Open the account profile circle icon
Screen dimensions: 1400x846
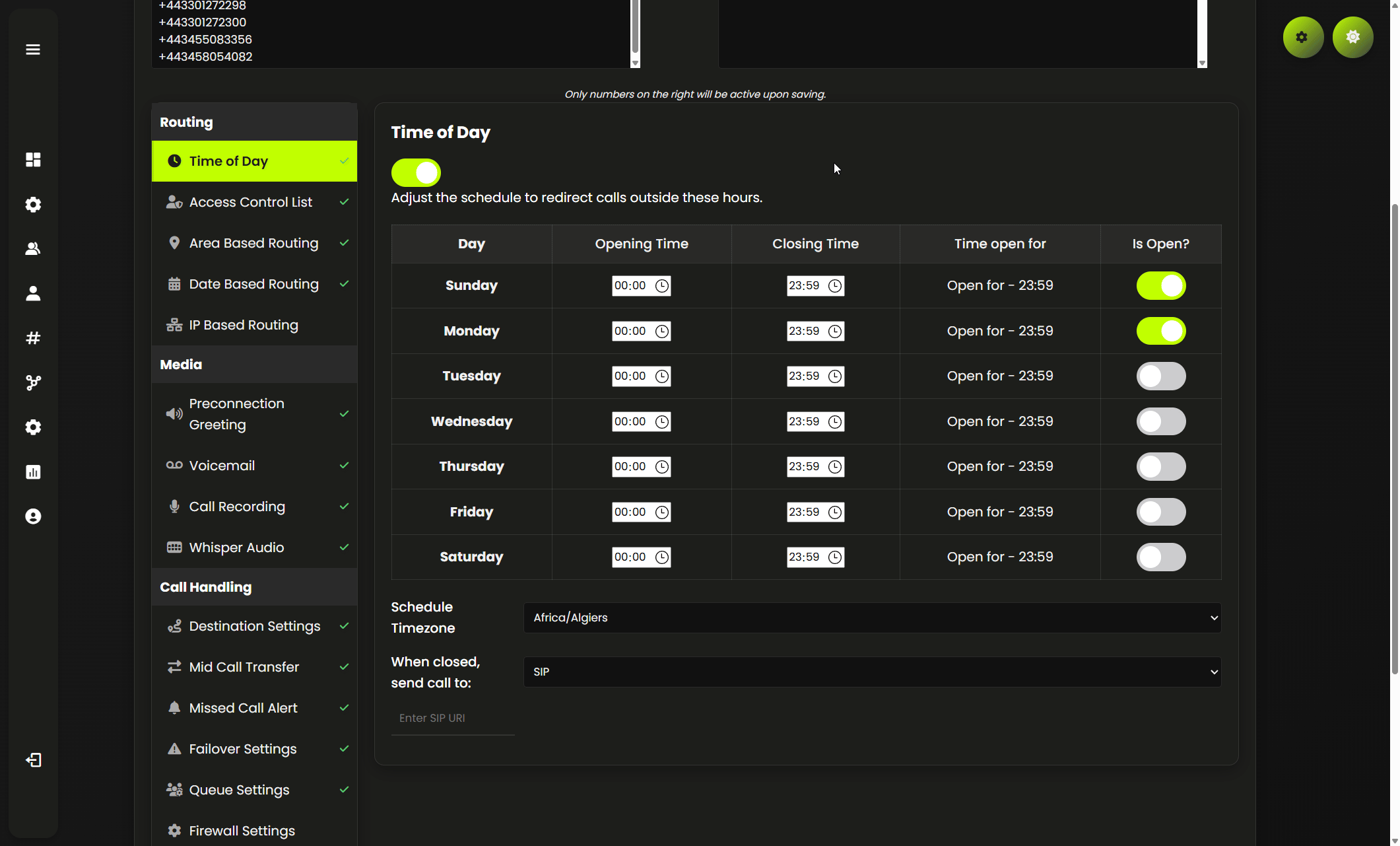(33, 516)
